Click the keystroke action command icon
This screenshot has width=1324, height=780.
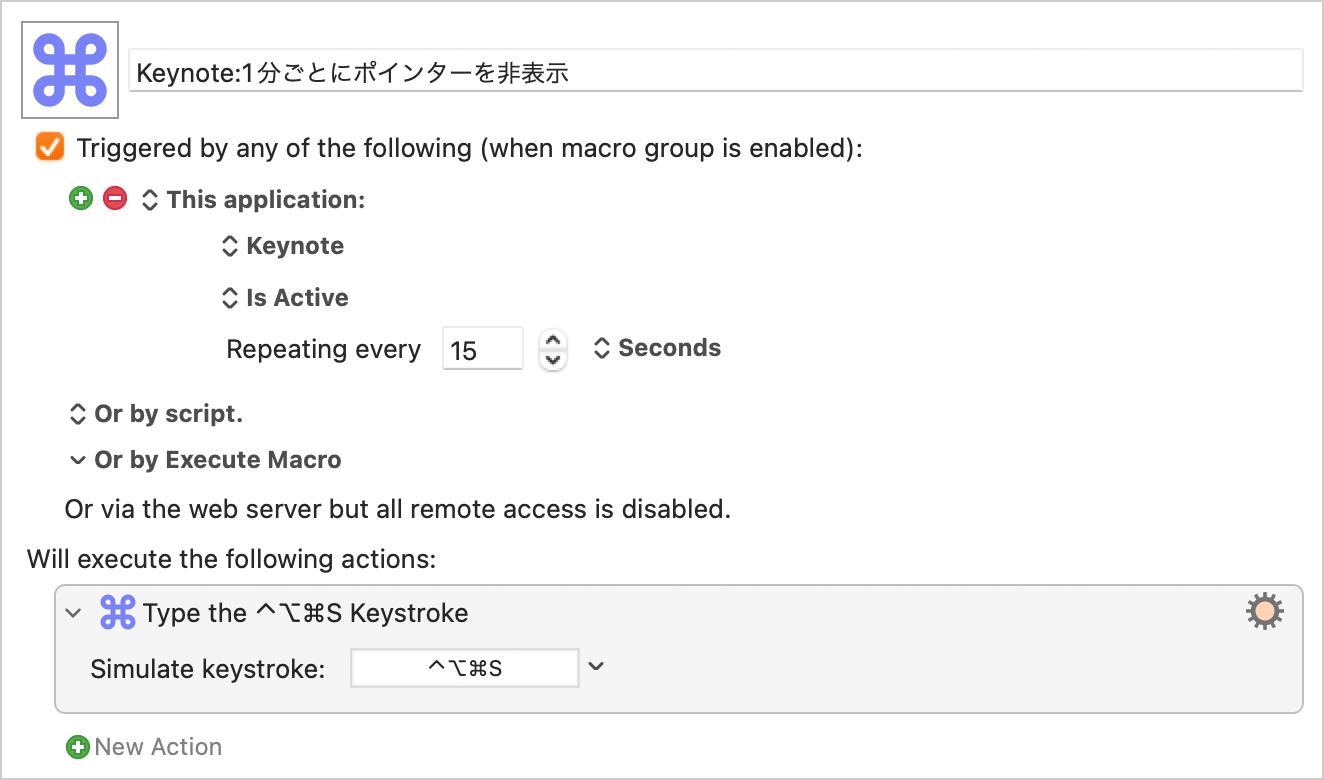pos(118,612)
